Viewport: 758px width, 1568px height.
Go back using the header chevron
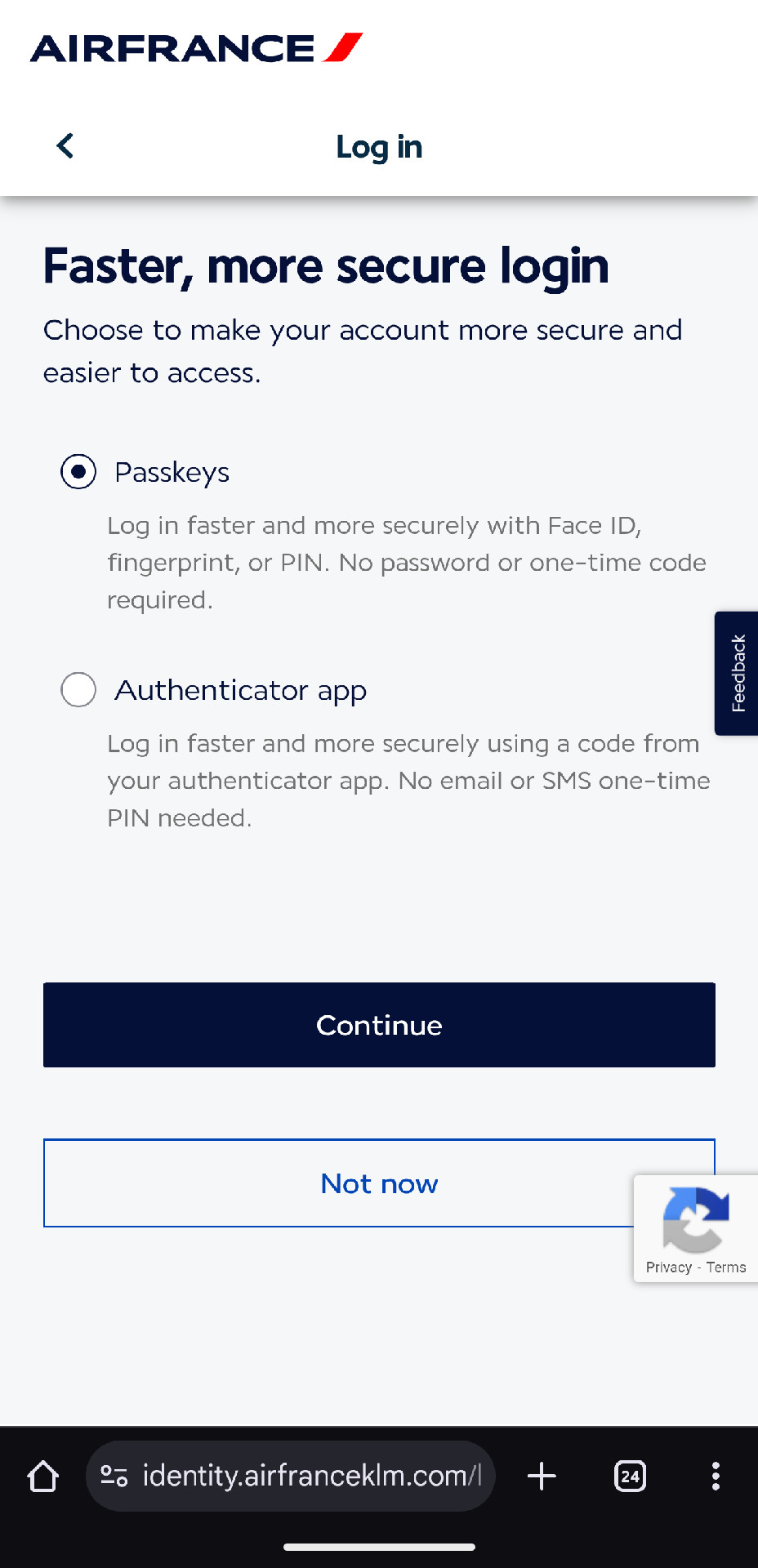pyautogui.click(x=65, y=146)
